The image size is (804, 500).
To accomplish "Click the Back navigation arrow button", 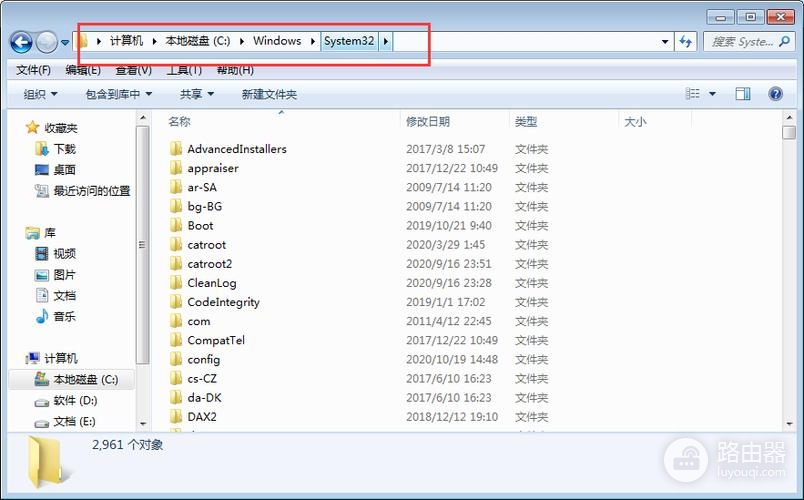I will [x=21, y=42].
